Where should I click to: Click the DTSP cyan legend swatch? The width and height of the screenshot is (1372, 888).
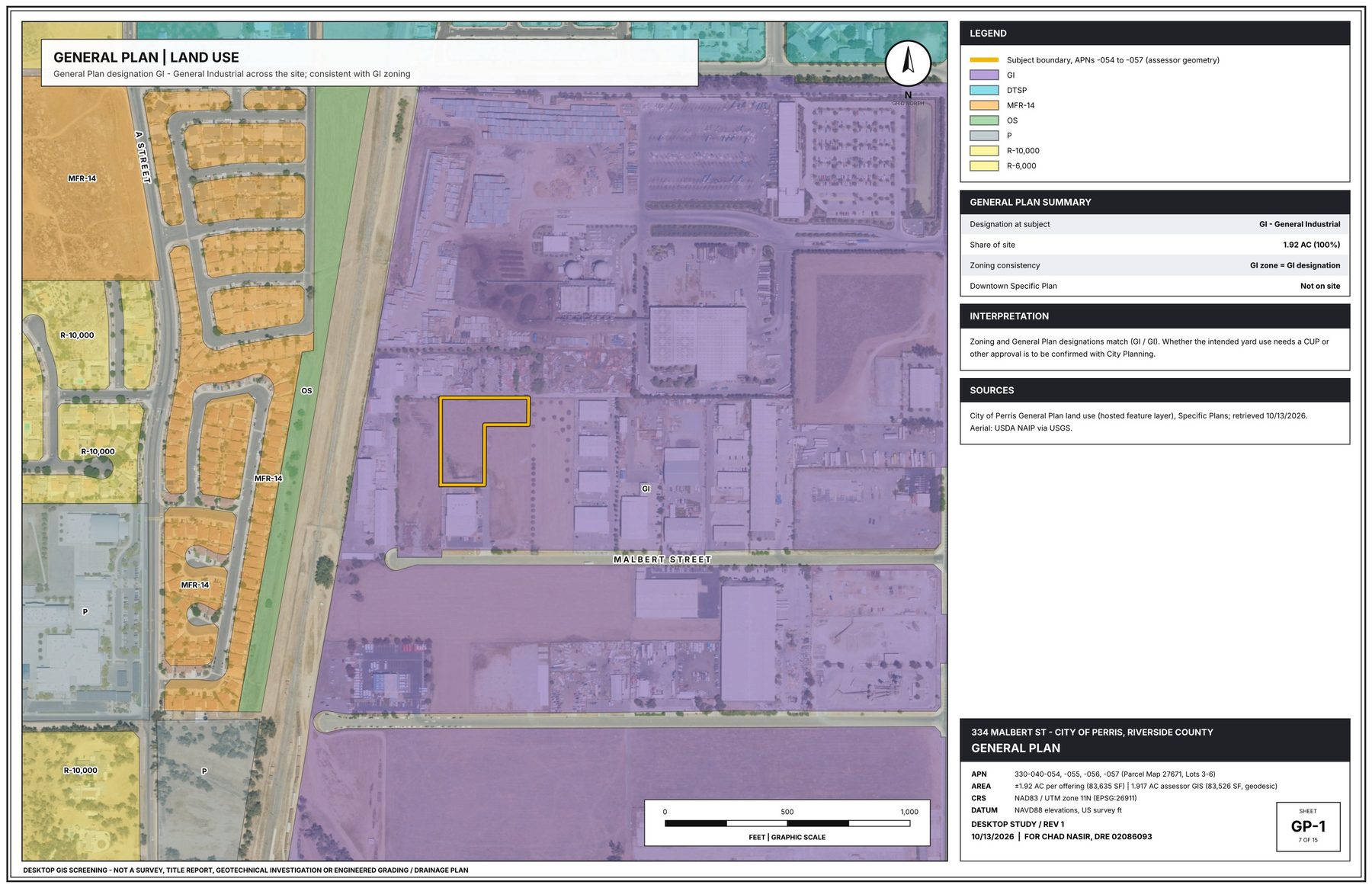tap(983, 90)
